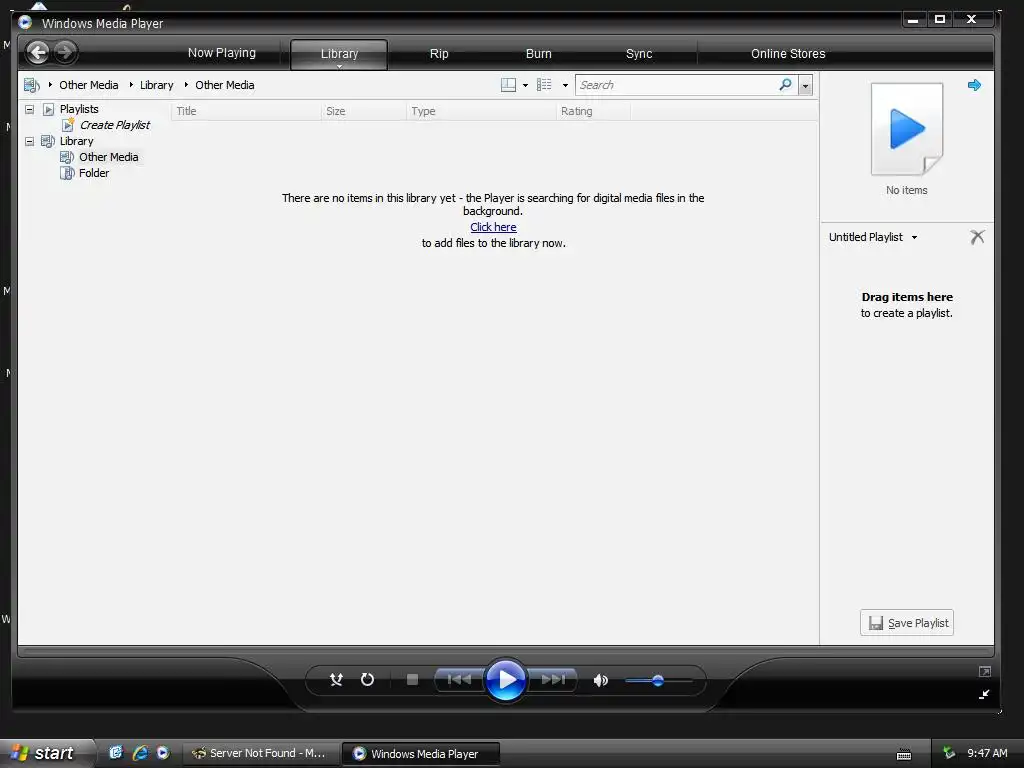This screenshot has height=768, width=1024.
Task: Launch Media Player quick launch icon
Action: pos(163,753)
